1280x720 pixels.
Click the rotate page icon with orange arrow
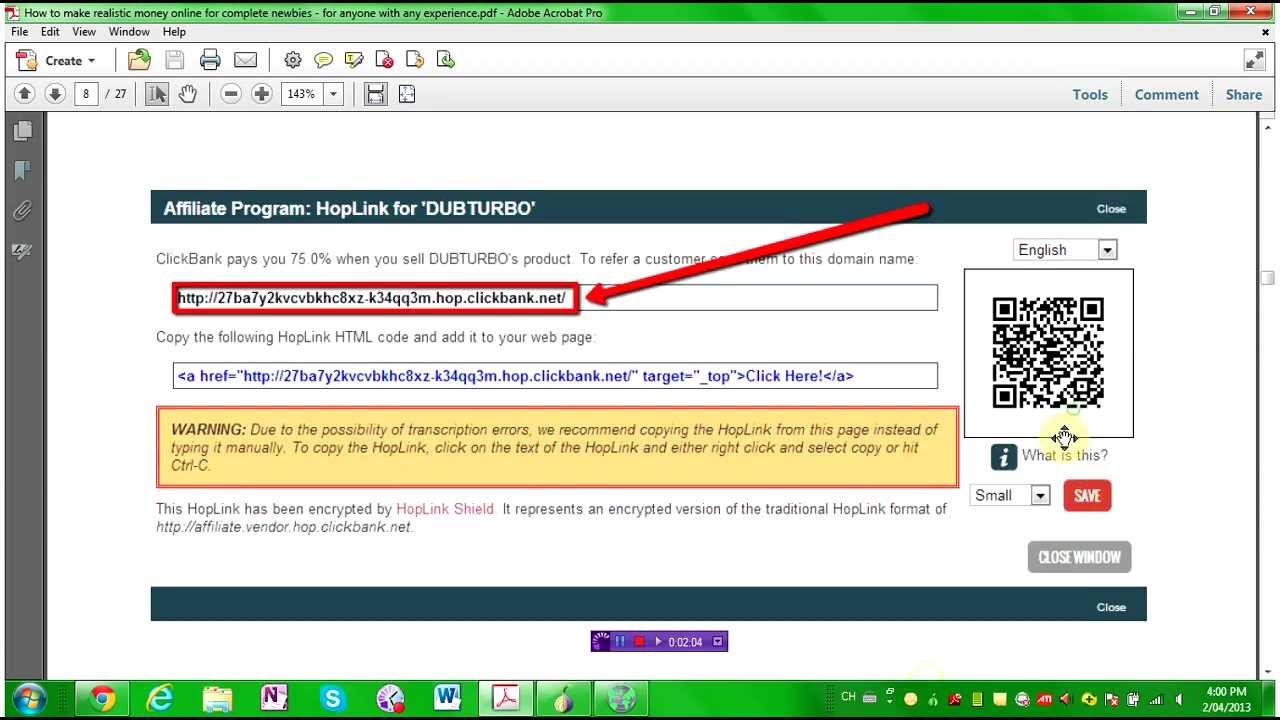coord(415,60)
